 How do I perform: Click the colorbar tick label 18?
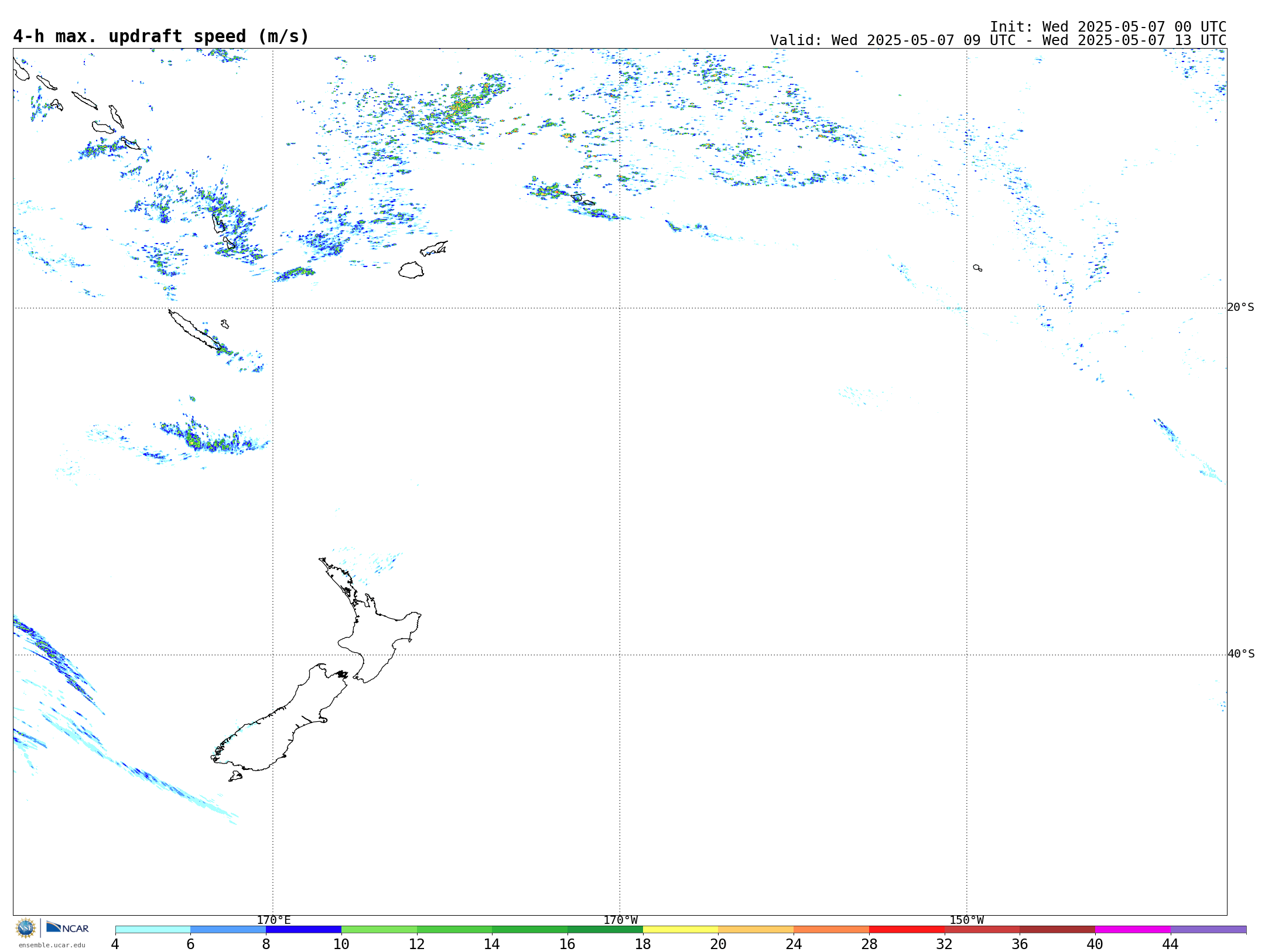coord(643,944)
